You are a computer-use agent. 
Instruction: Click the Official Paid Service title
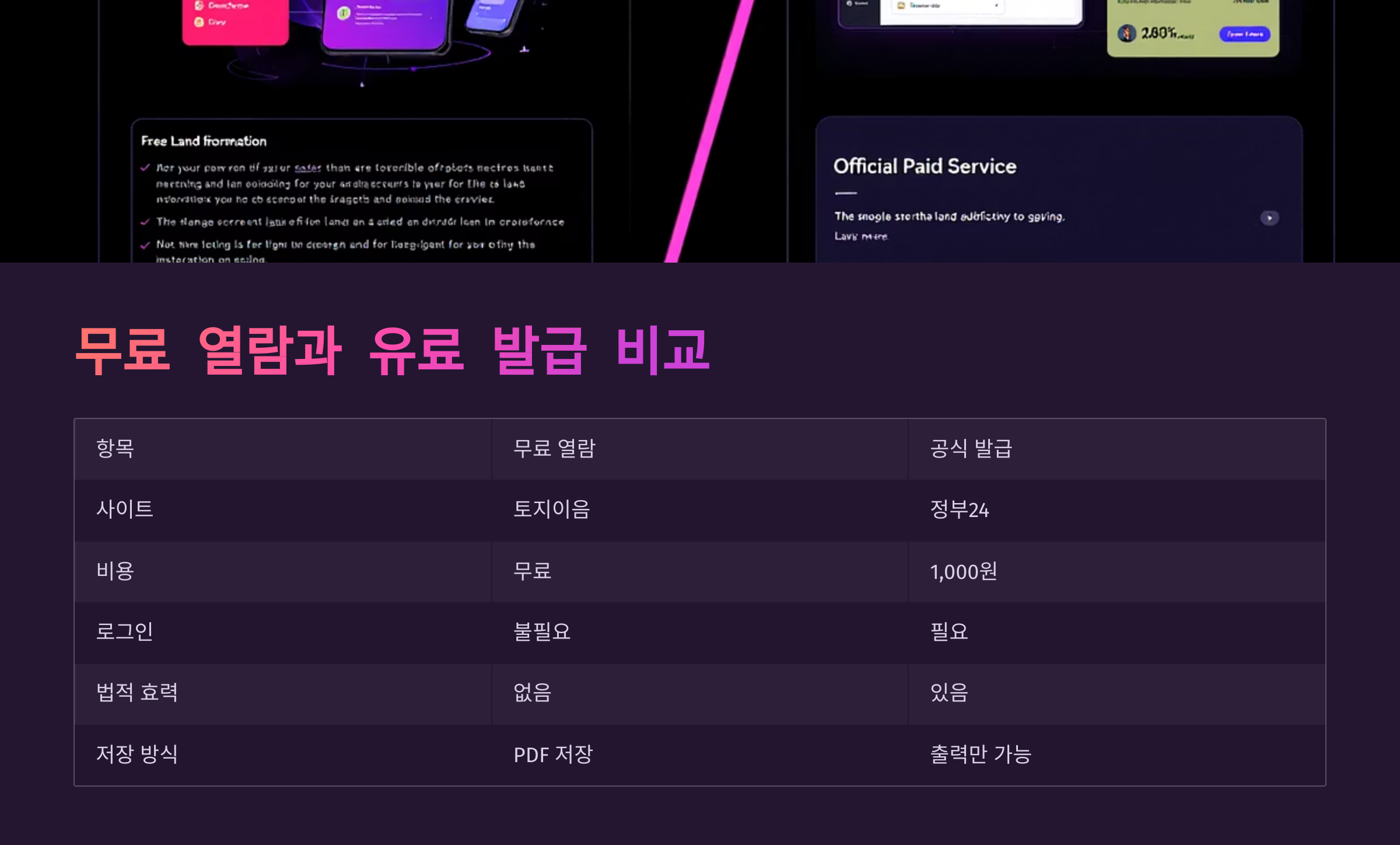(925, 166)
